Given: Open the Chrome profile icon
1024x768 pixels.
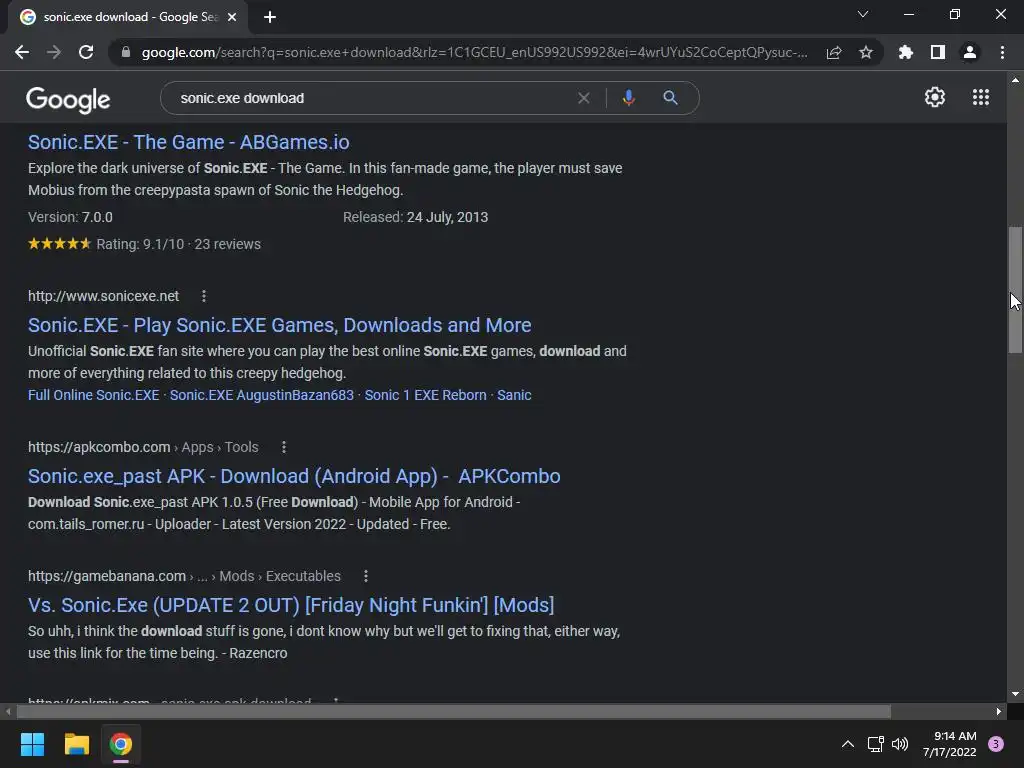Looking at the screenshot, I should (x=970, y=52).
